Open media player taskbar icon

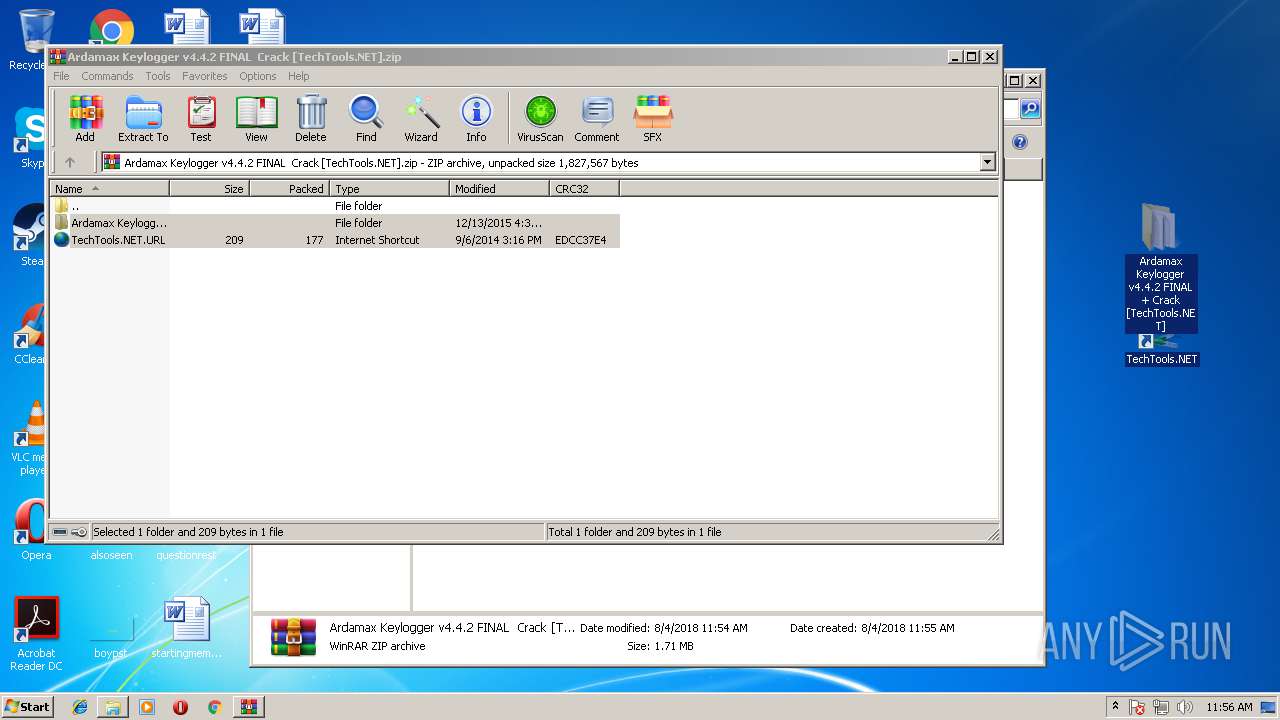coord(147,707)
